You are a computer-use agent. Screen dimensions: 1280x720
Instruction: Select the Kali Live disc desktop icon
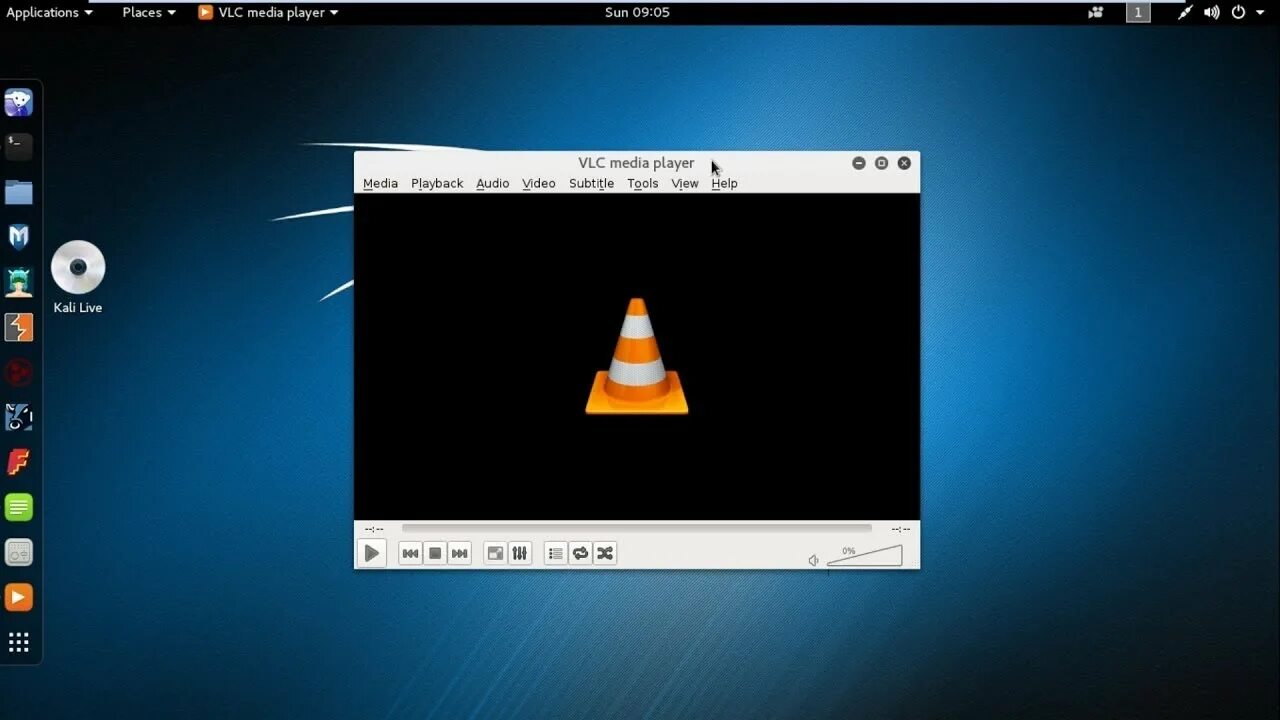pos(78,278)
